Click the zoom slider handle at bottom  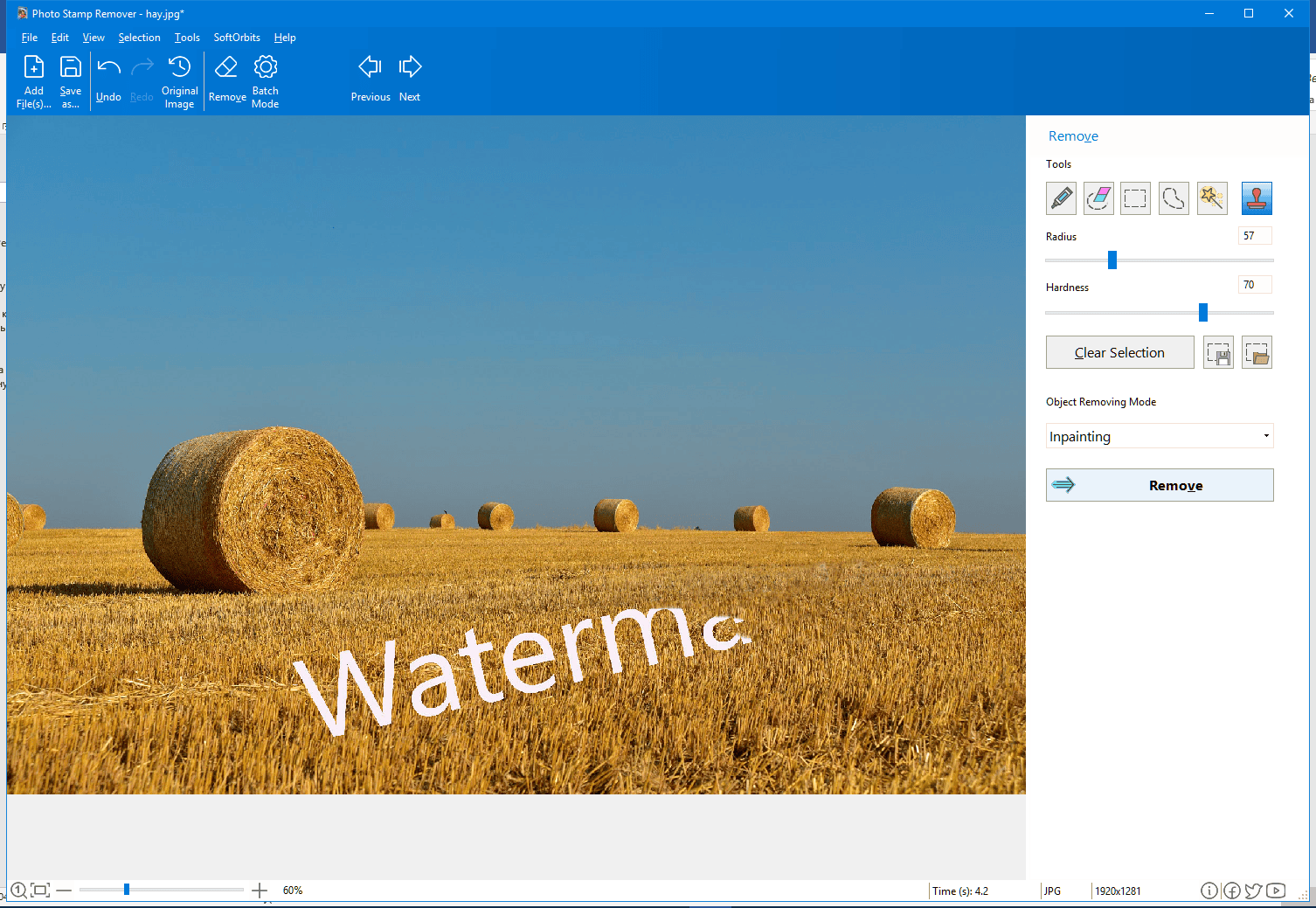(x=127, y=890)
